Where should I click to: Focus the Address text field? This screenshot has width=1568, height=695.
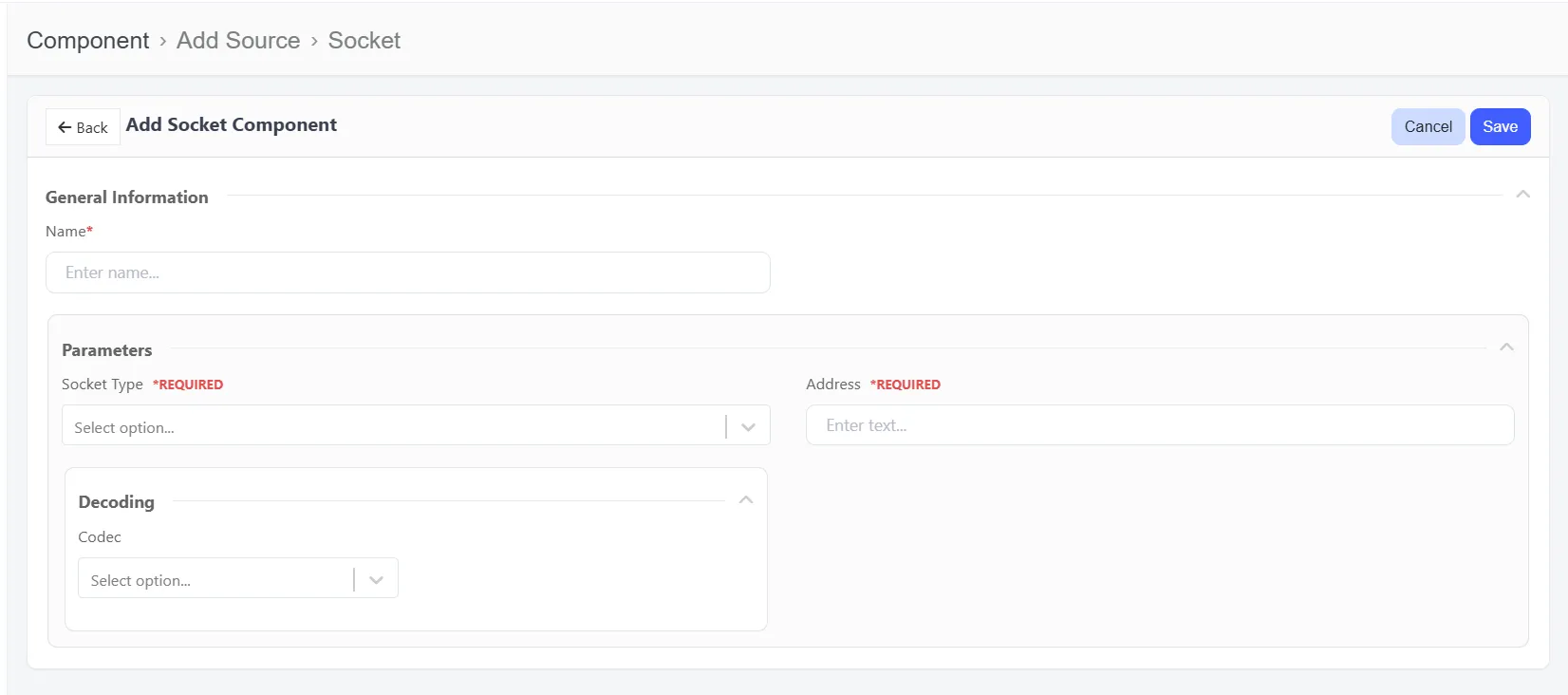tap(1160, 425)
